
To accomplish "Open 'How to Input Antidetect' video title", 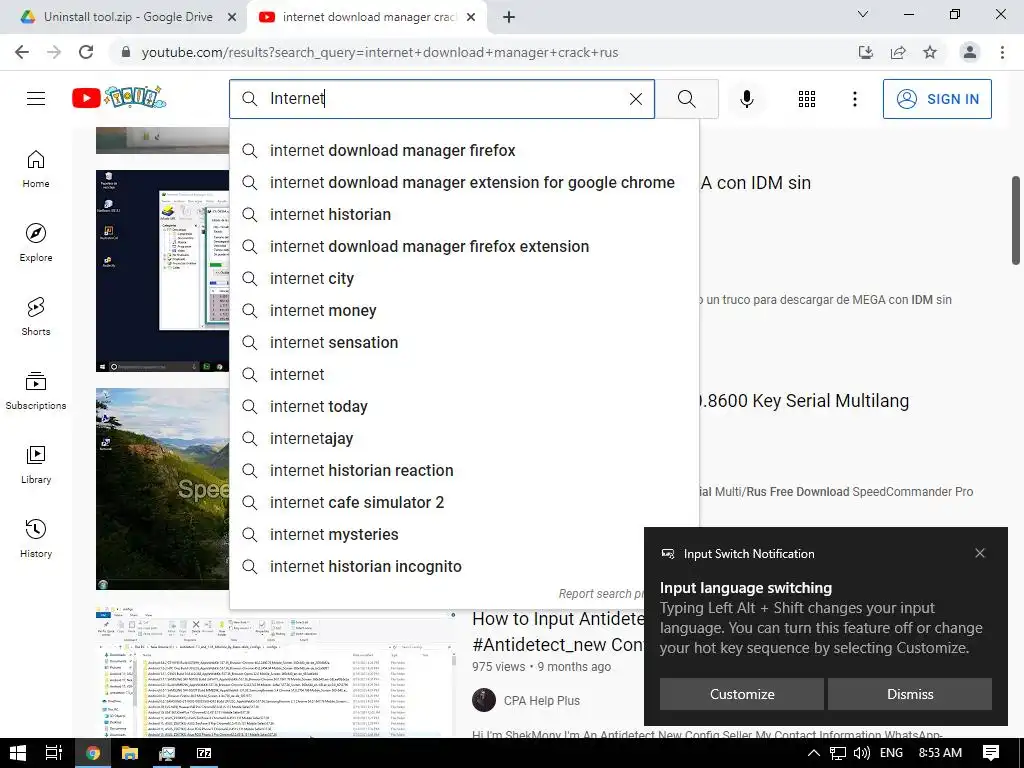I will coord(558,632).
